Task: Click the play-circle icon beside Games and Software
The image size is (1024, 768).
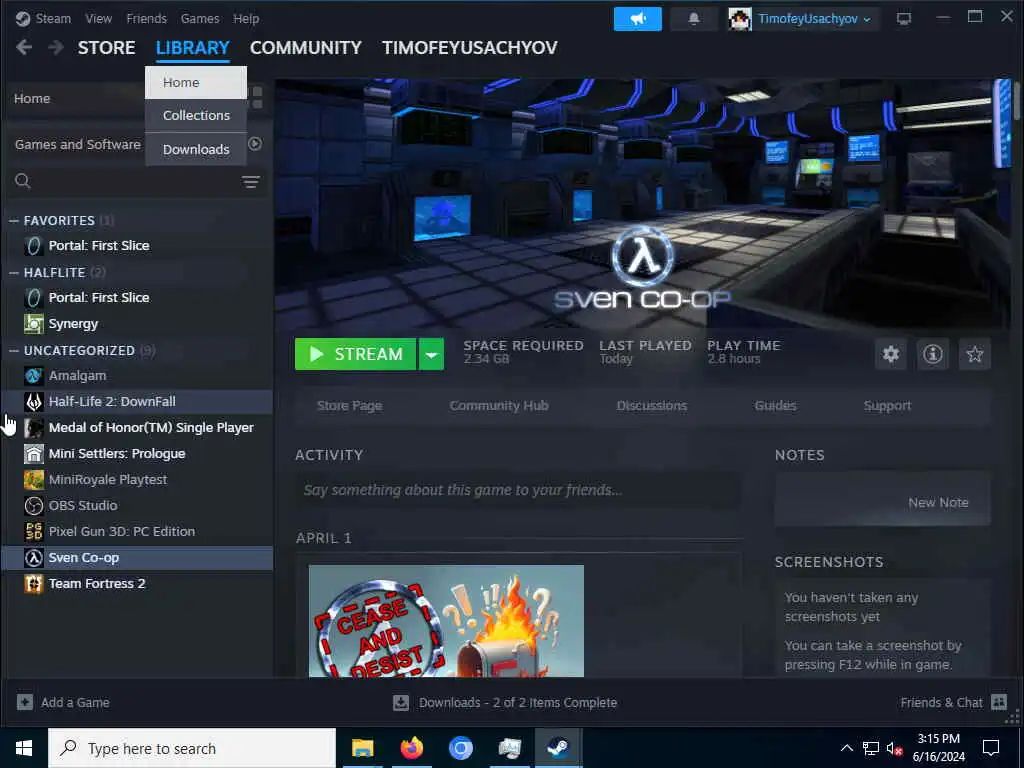Action: click(255, 144)
